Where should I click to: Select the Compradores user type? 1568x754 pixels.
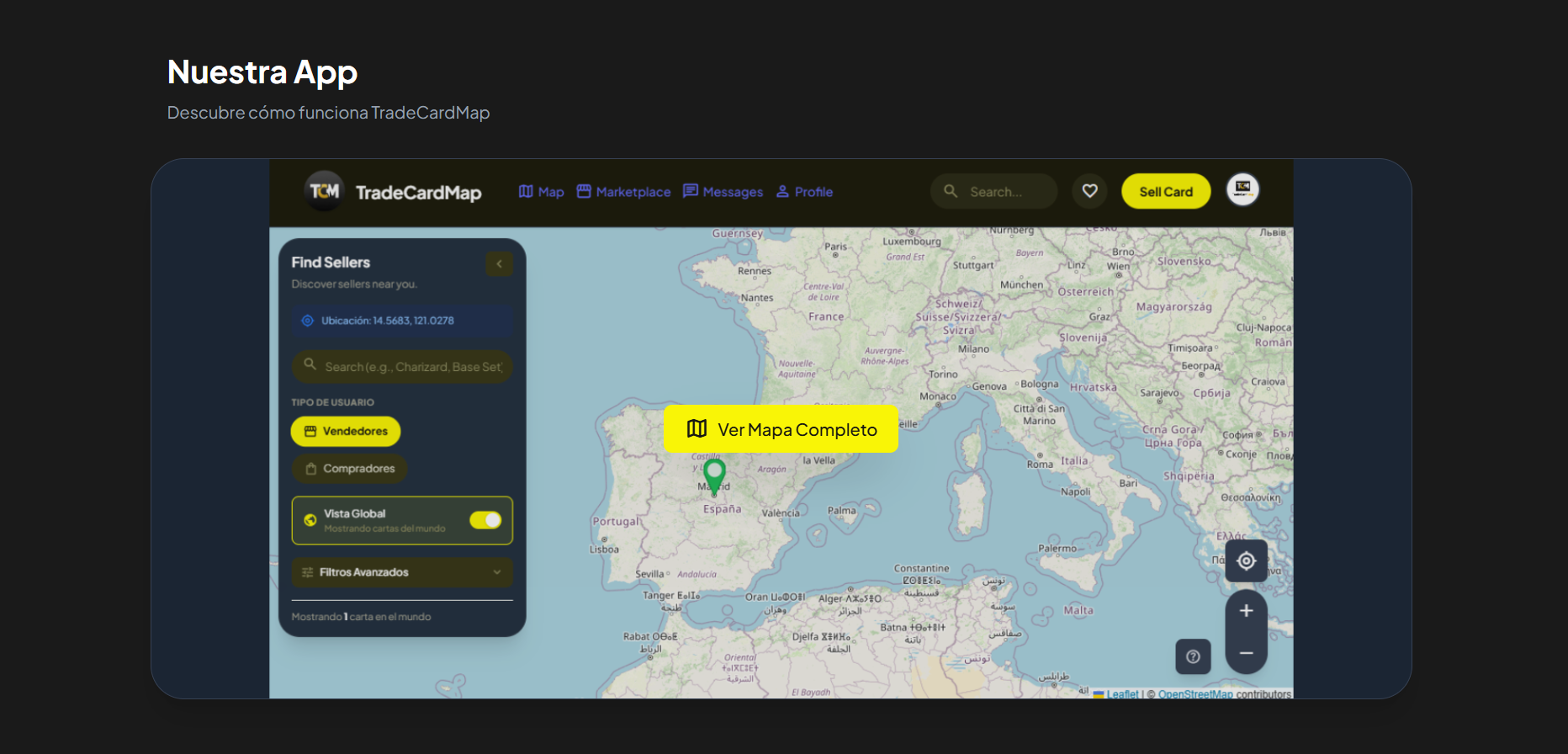pyautogui.click(x=349, y=469)
